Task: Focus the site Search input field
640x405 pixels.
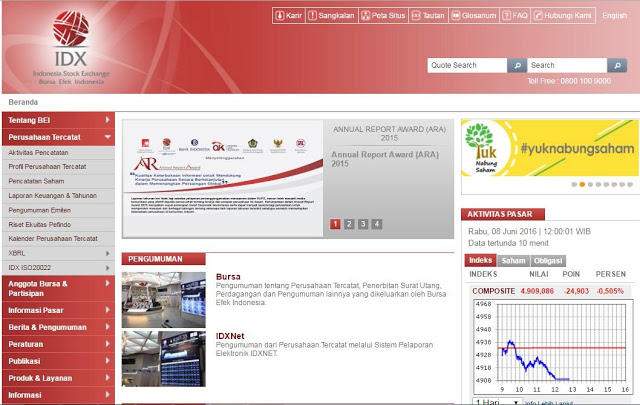Action: pos(567,65)
